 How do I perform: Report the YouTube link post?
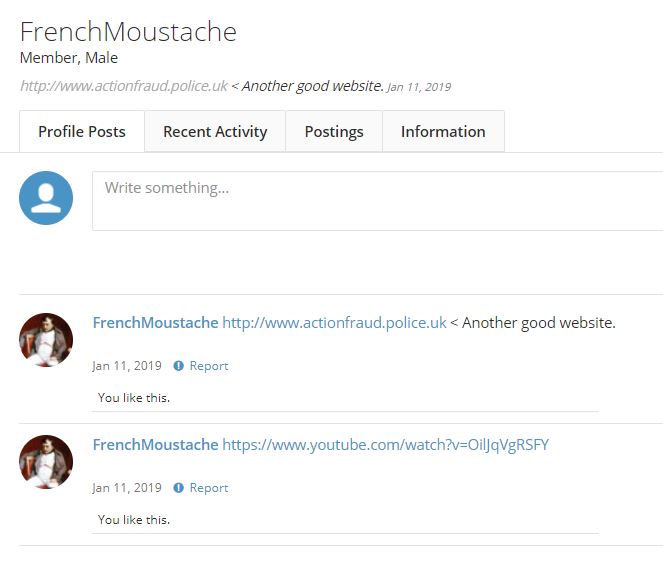[x=209, y=488]
